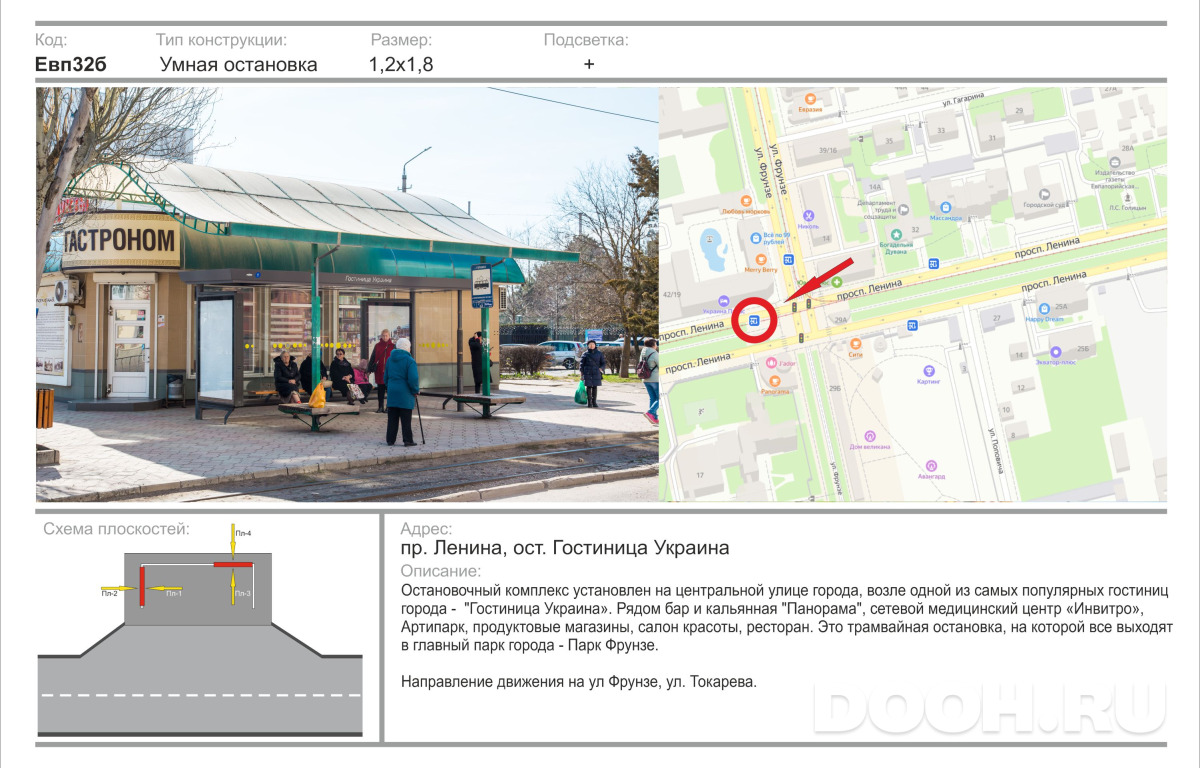Viewport: 1200px width, 768px height.
Task: Click the ГАСТРОНОМ sign in the photo
Action: click(121, 241)
